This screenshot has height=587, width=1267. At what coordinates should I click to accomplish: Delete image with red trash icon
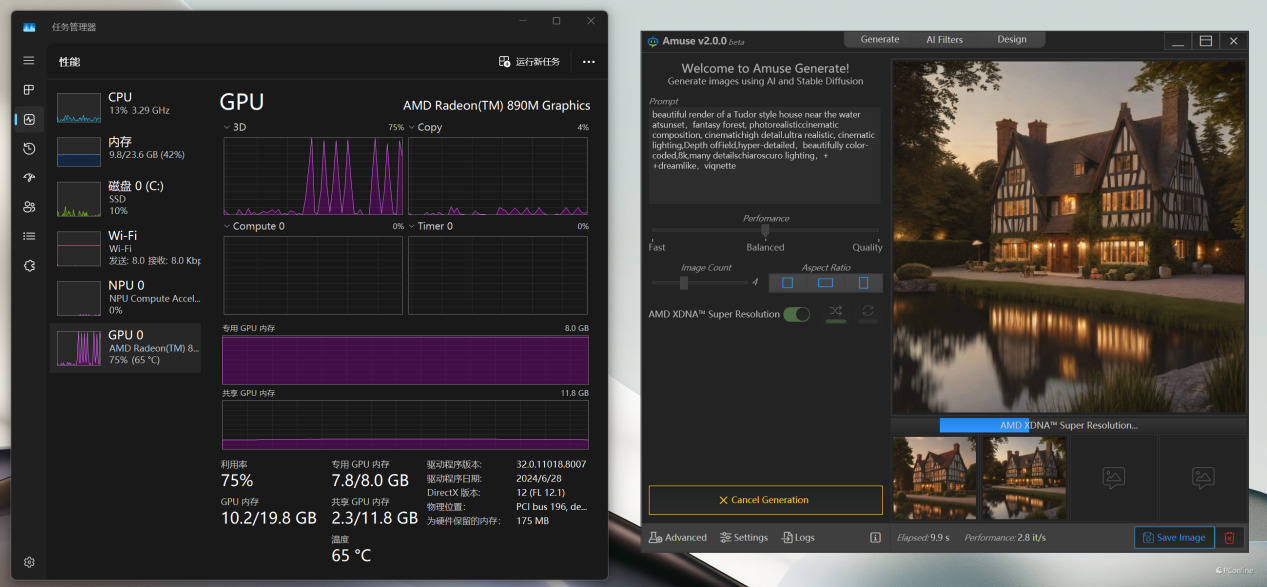(1230, 538)
